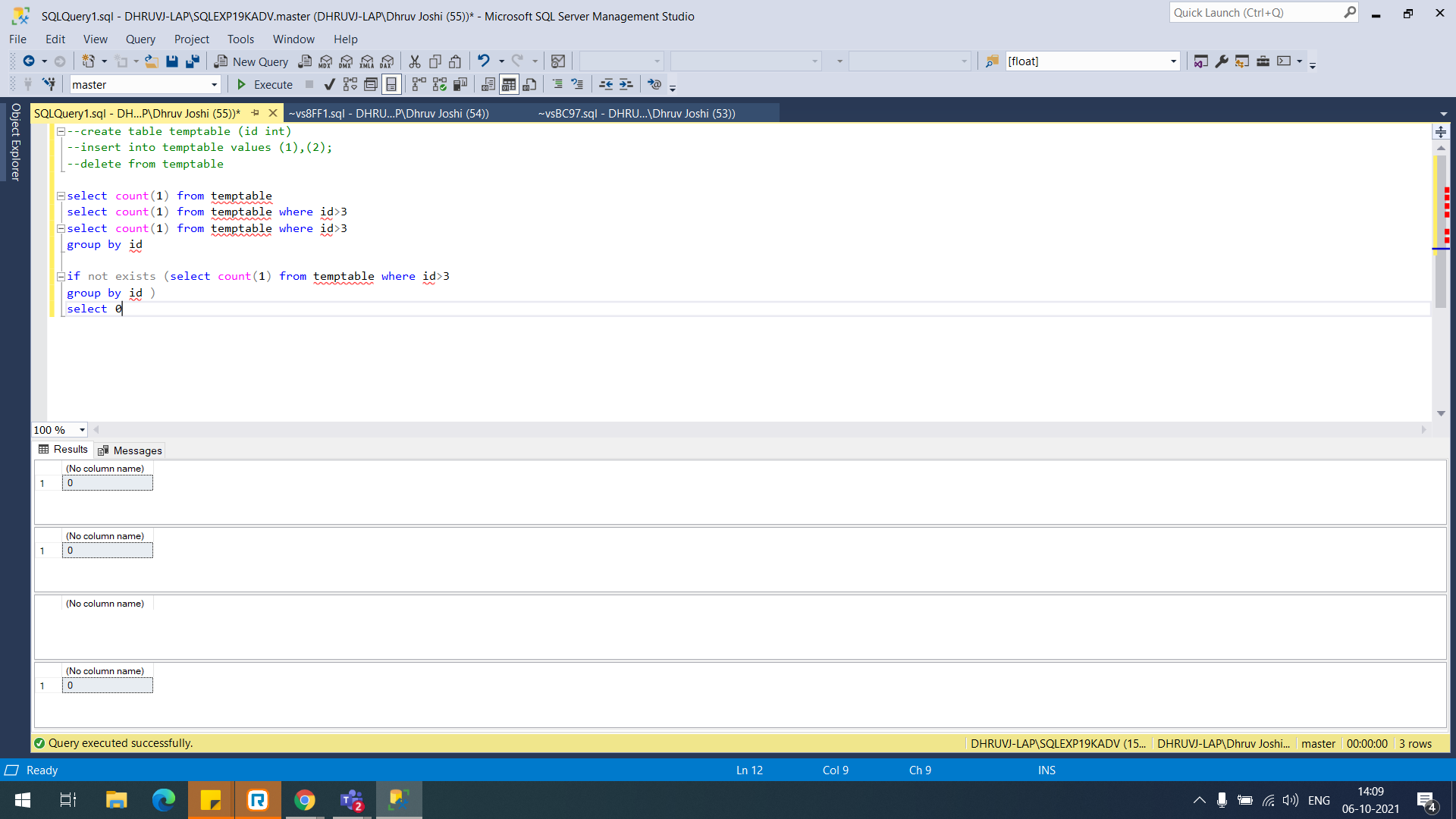Toggle Include Live Query Statistics
The image size is (1456, 819).
pos(439,84)
